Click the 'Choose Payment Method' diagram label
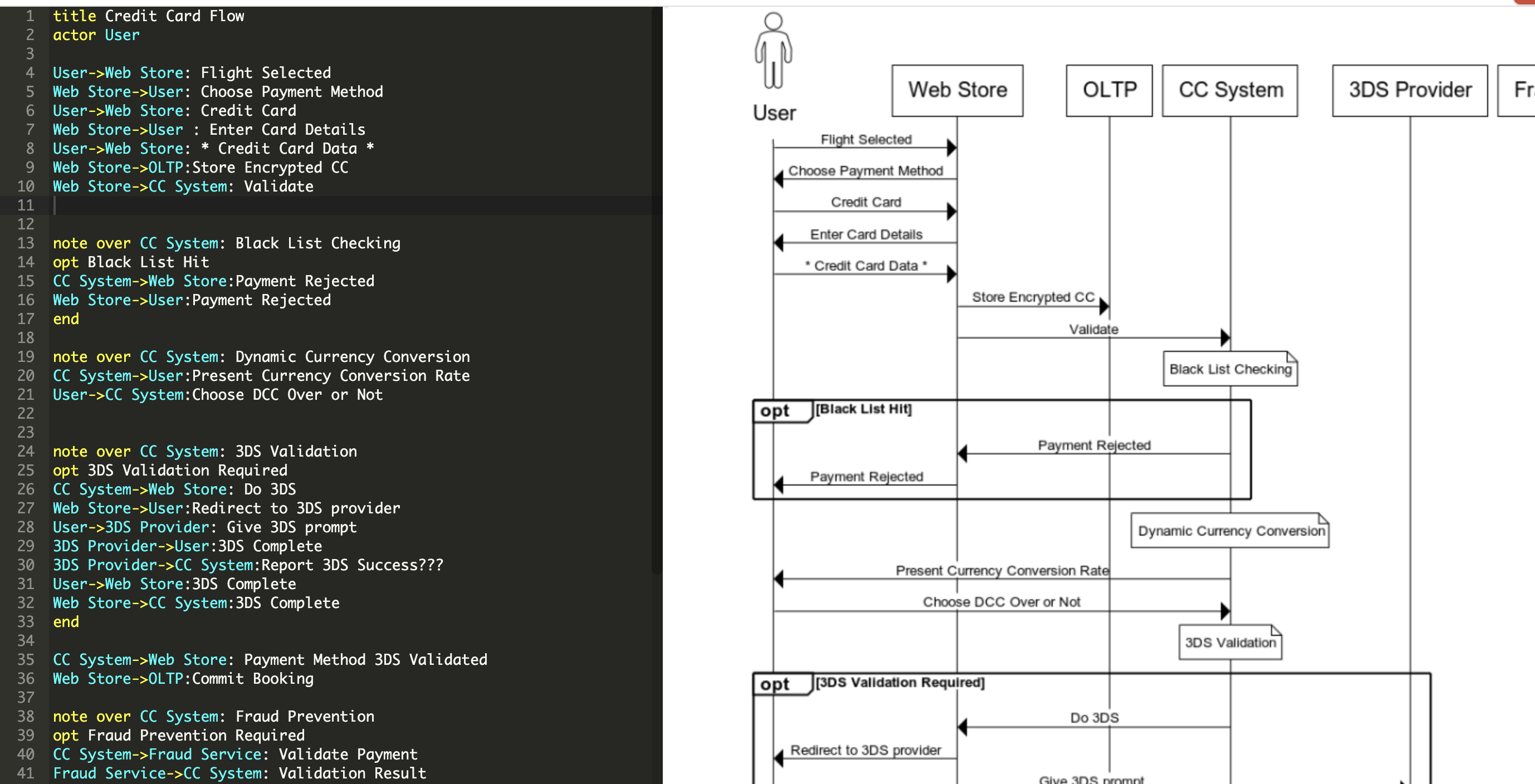 pyautogui.click(x=865, y=171)
